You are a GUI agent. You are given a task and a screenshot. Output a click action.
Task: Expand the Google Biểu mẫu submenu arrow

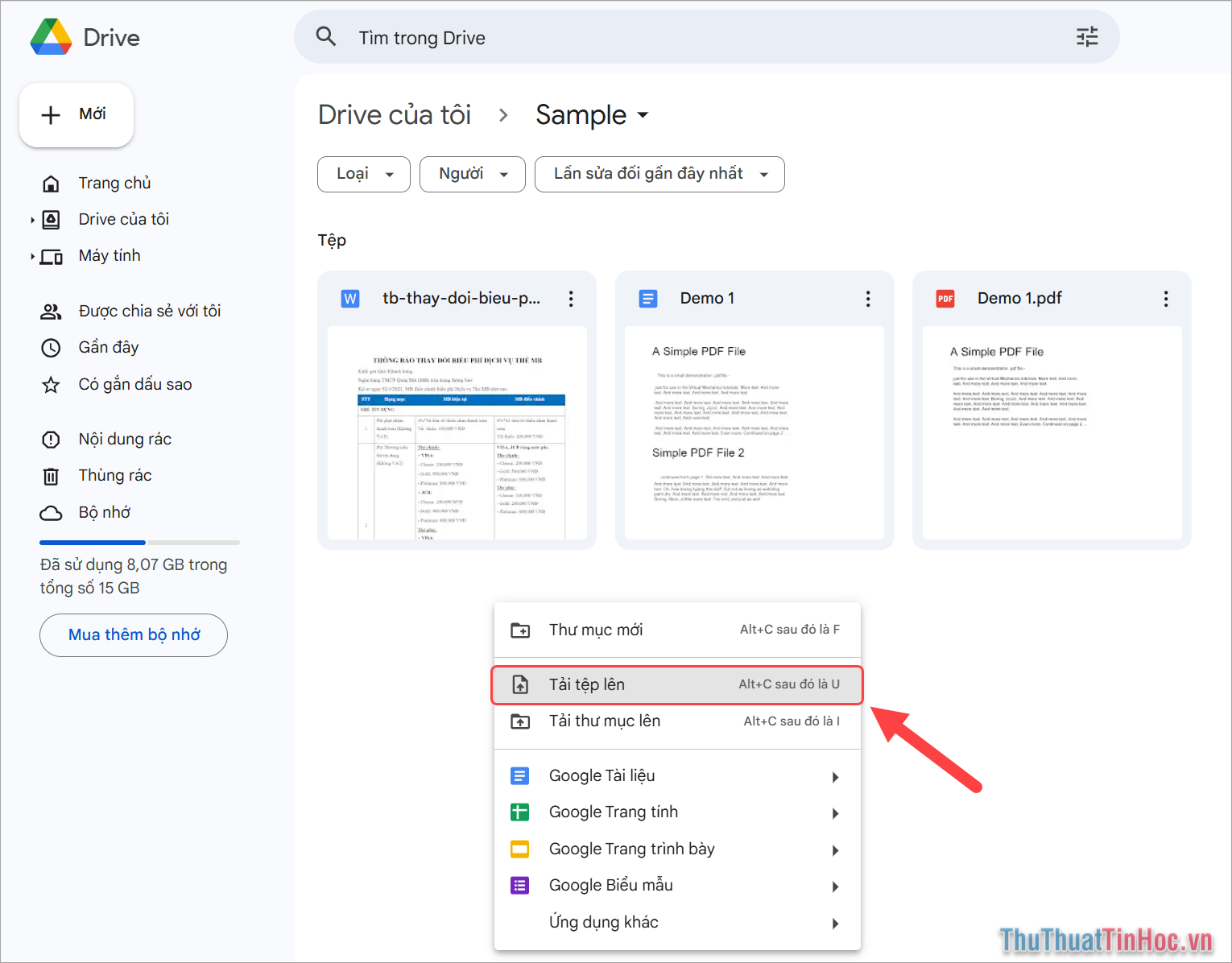point(836,887)
